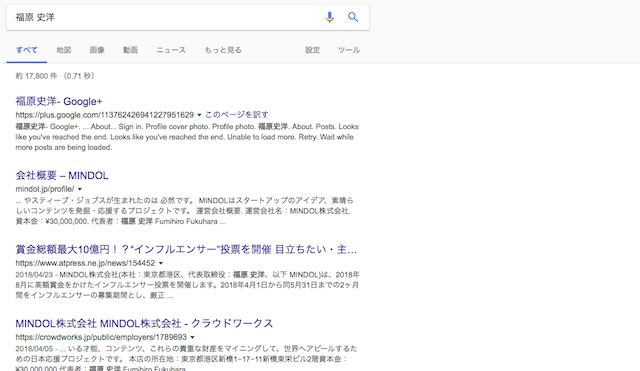Open the 動画 tab
The image size is (640, 371).
click(x=130, y=50)
